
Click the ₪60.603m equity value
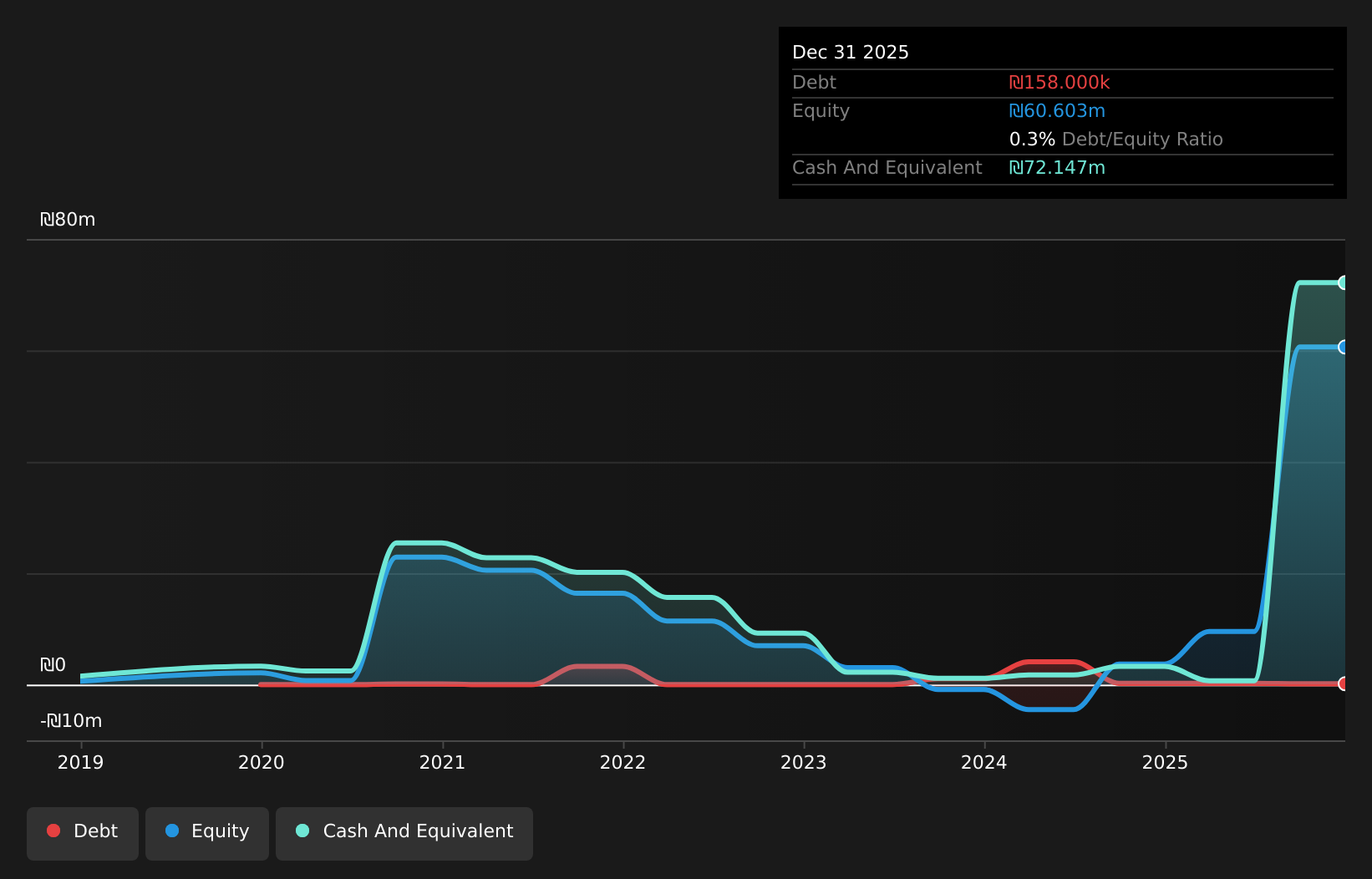coord(1057,110)
